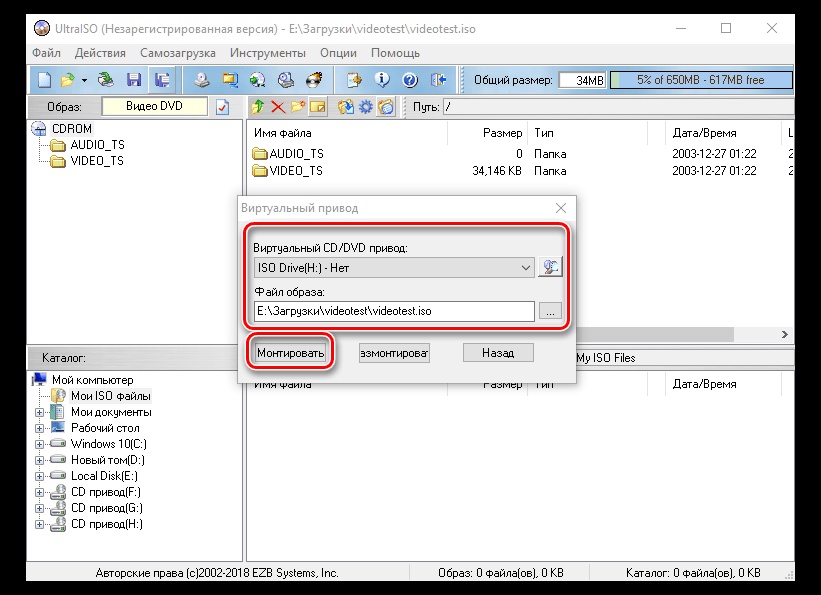Expand the Рабочий стол tree node
This screenshot has width=821, height=595.
tap(39, 428)
